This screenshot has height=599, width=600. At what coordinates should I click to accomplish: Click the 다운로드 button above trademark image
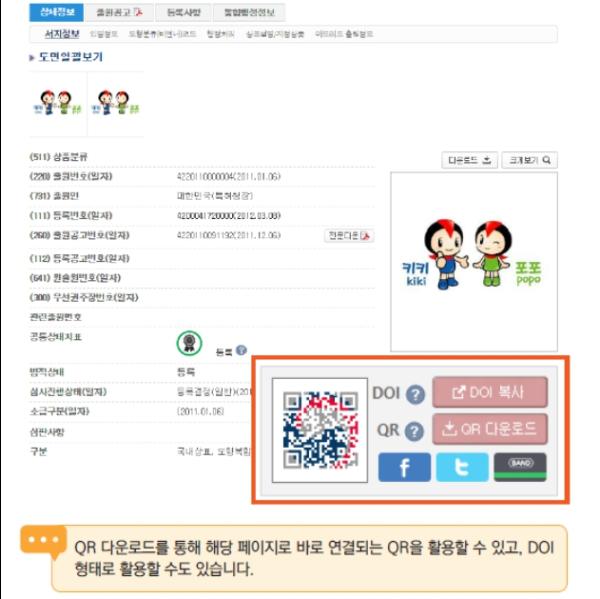[470, 160]
